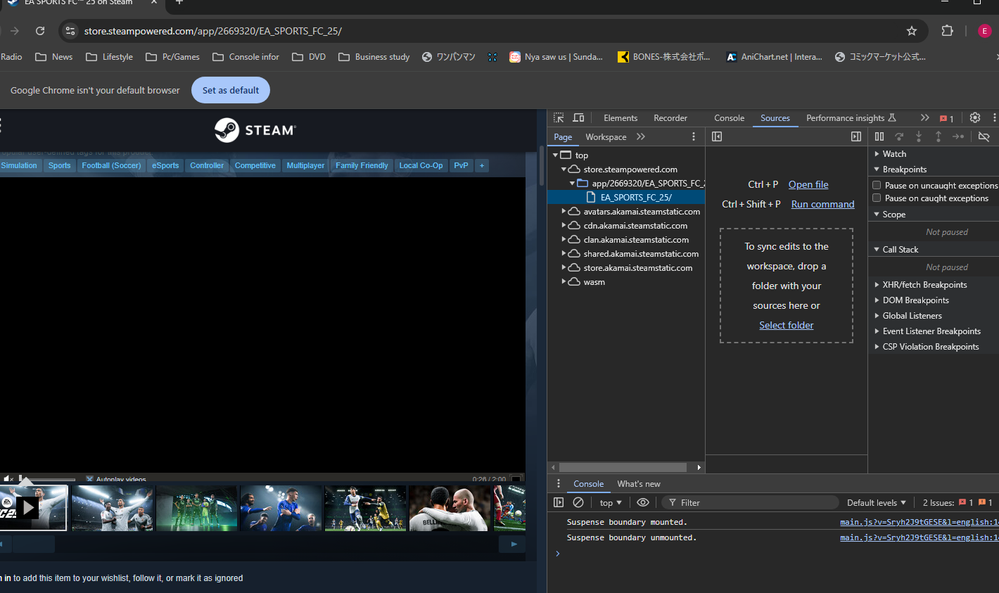Click the Select folder link
Viewport: 999px width, 593px height.
coord(786,325)
